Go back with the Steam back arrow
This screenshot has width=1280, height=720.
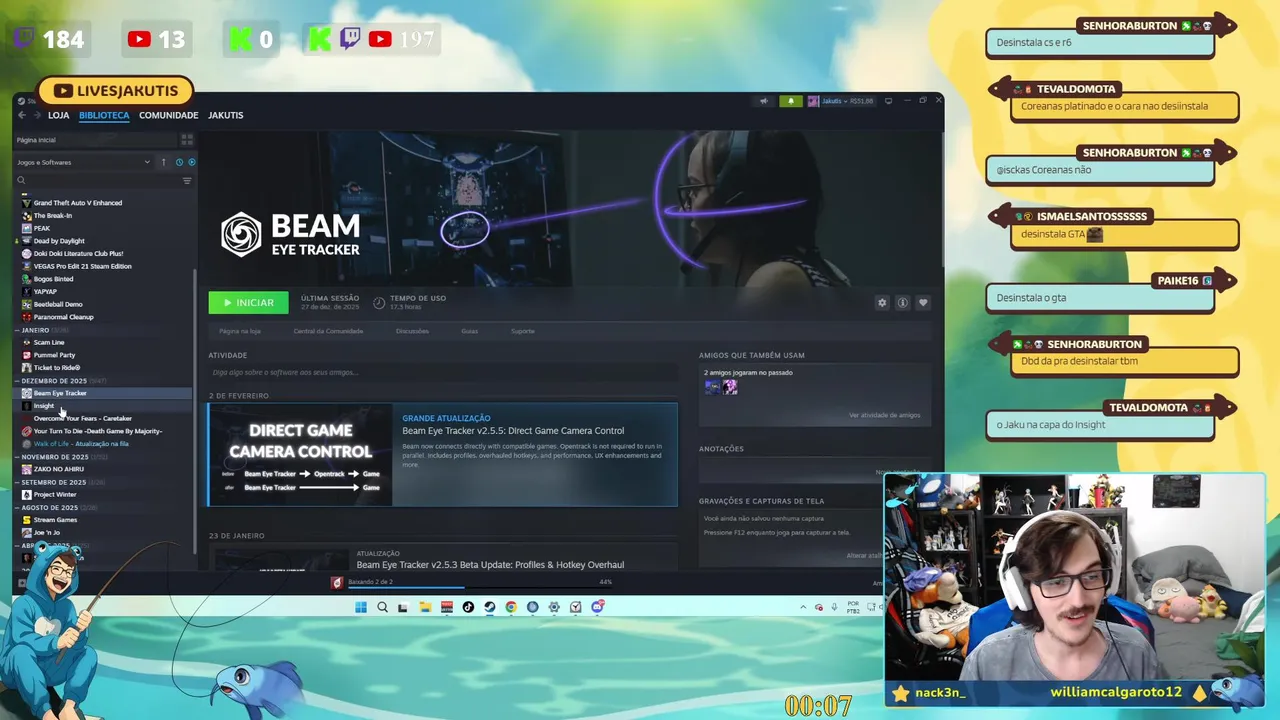22,115
